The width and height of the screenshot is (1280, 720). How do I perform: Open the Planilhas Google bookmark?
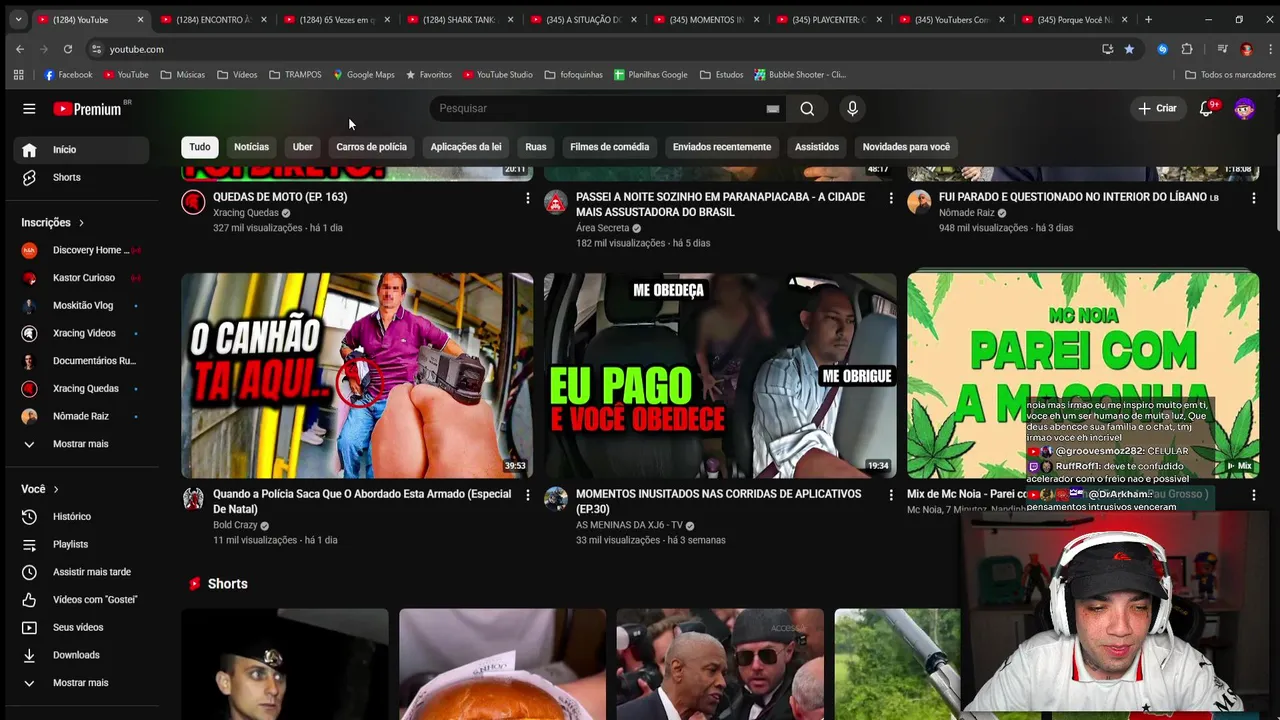pyautogui.click(x=651, y=75)
